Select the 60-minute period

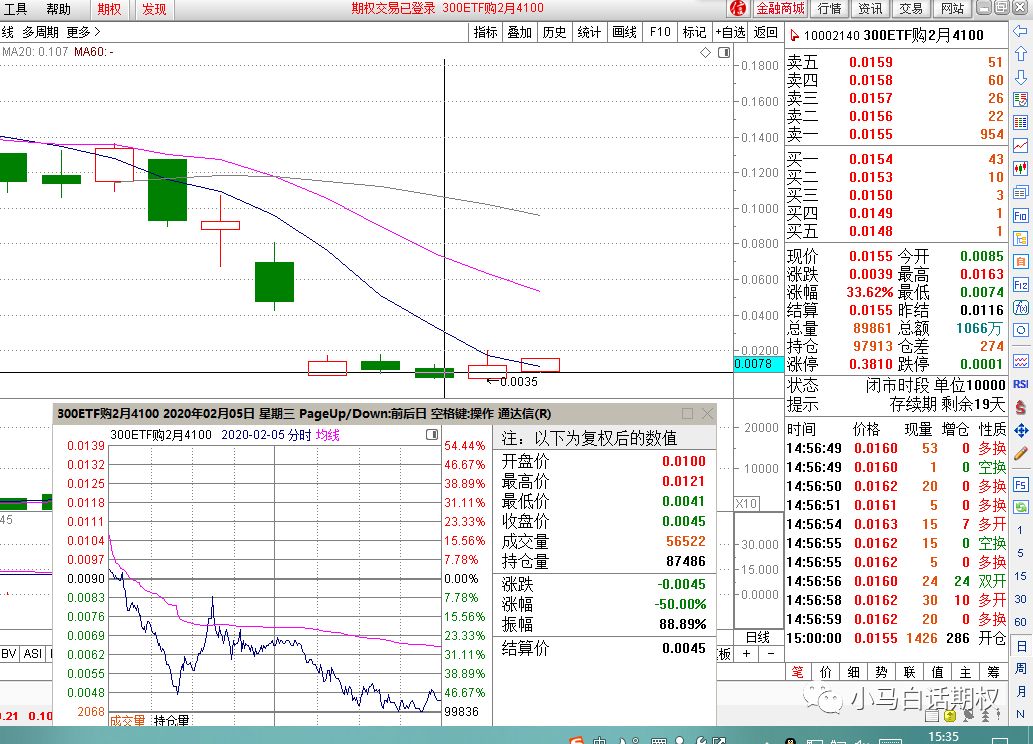click(1020, 622)
